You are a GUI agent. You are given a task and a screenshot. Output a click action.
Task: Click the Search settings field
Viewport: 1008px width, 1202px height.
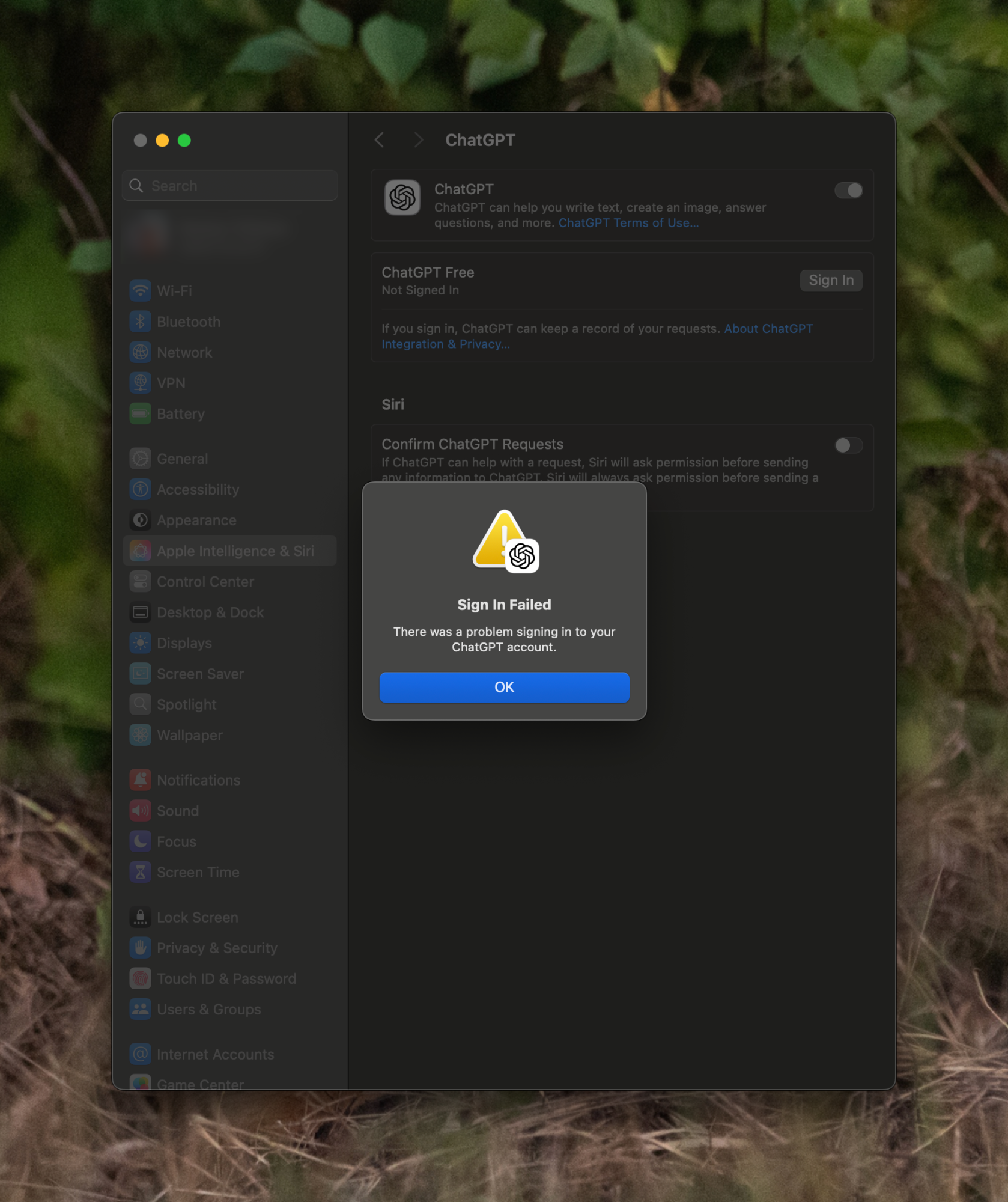pos(229,185)
